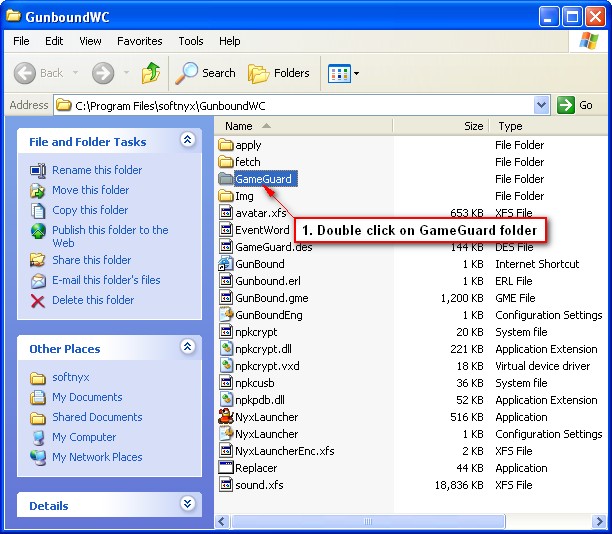Open the address bar dropdown arrow
Image resolution: width=612 pixels, height=534 pixels.
click(x=541, y=105)
